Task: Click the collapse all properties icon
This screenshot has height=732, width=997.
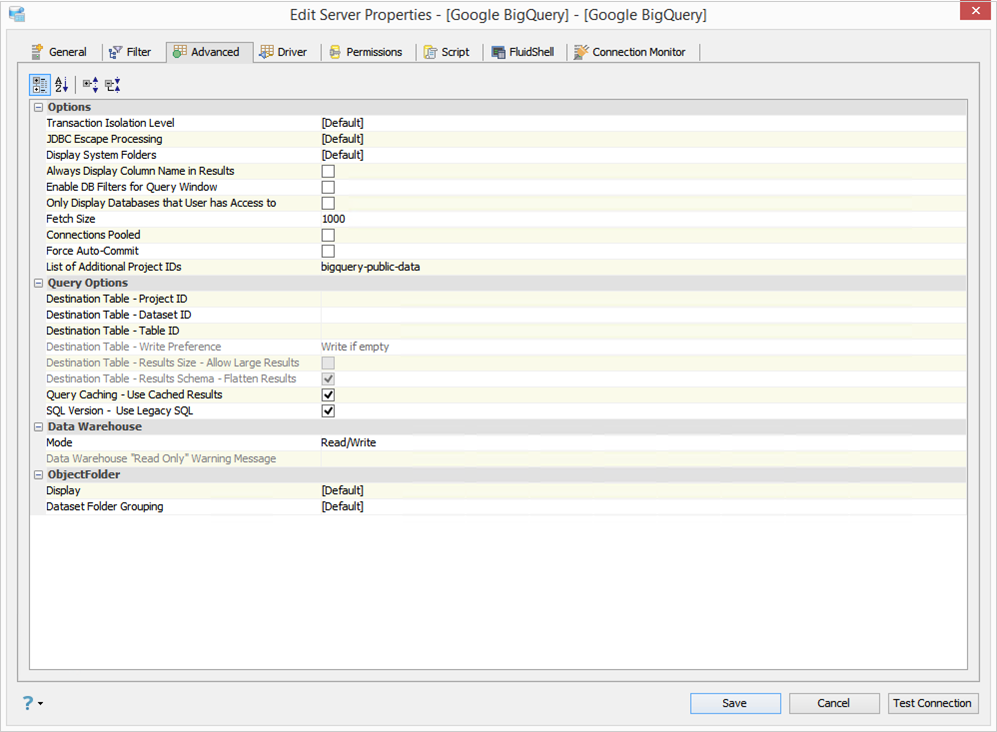Action: pyautogui.click(x=113, y=85)
